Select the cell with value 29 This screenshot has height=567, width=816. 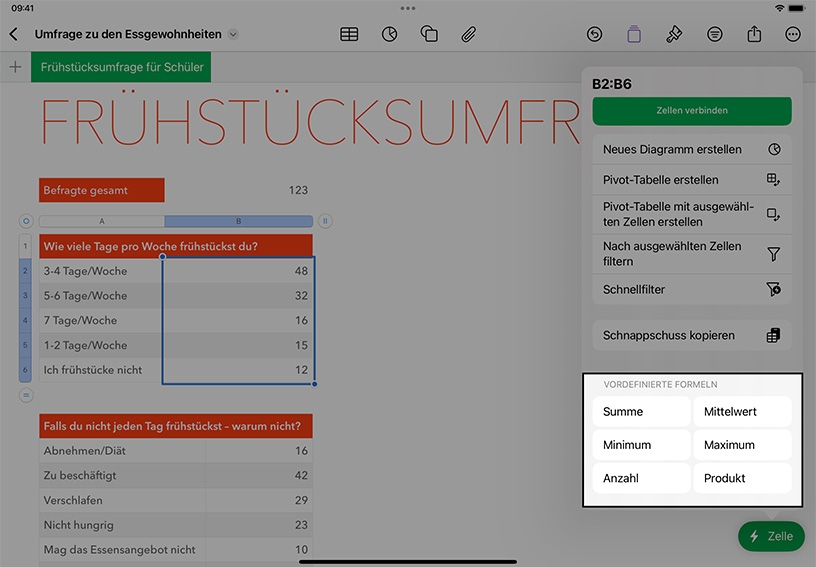click(x=259, y=500)
